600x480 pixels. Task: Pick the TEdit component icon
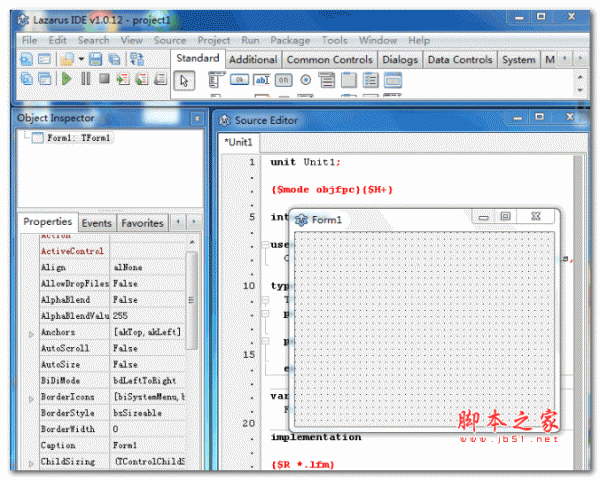click(x=262, y=81)
